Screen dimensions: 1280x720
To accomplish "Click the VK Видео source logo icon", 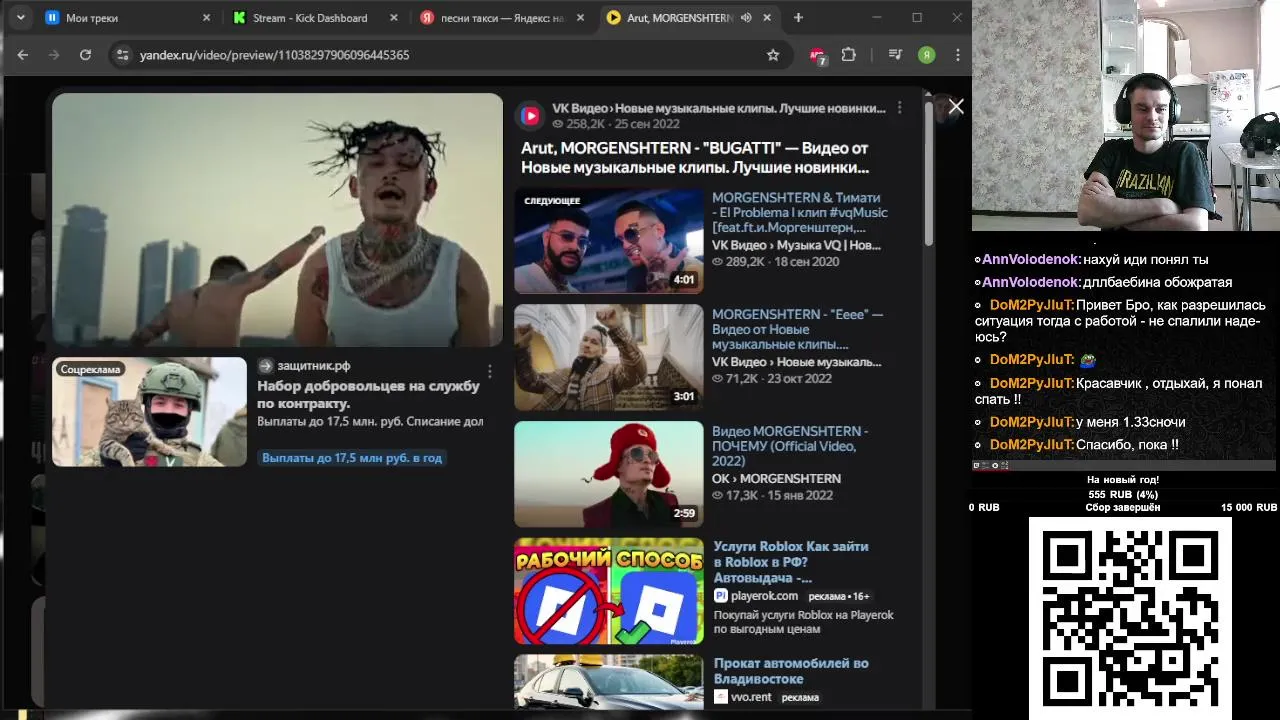I will [x=530, y=116].
